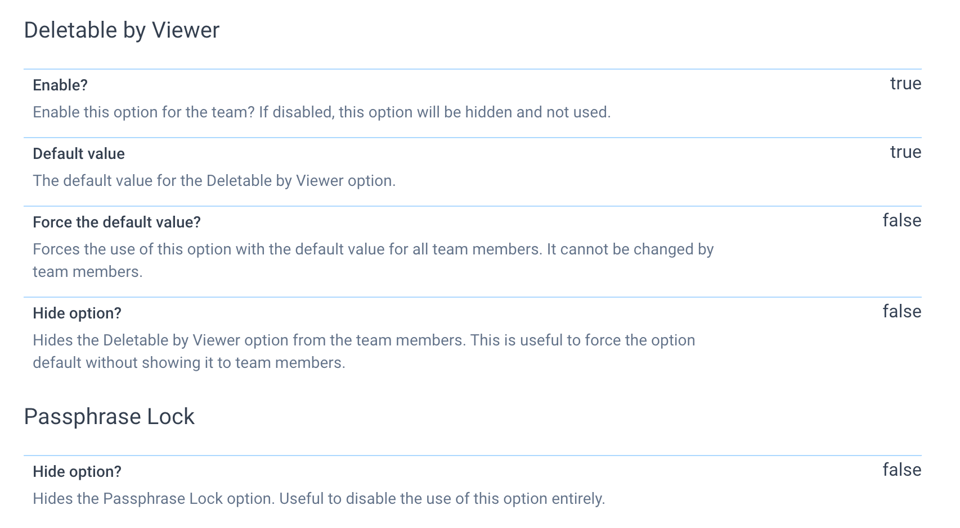The height and width of the screenshot is (528, 960).
Task: Select Hide option? label under Passphrase Lock
Action: point(77,472)
